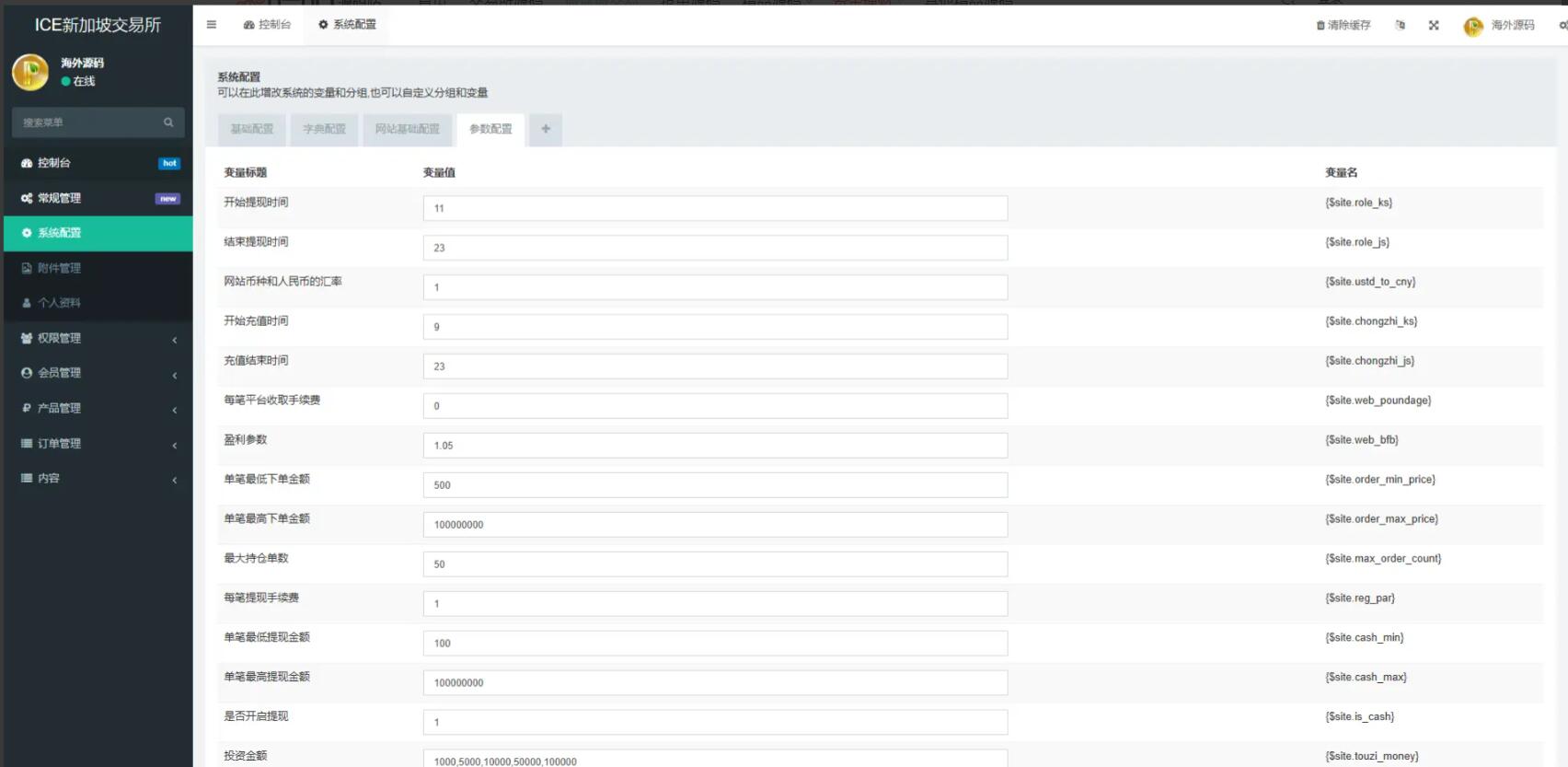Open the gear settings icon at the top right
The width and height of the screenshot is (1568, 767).
pos(1562,26)
